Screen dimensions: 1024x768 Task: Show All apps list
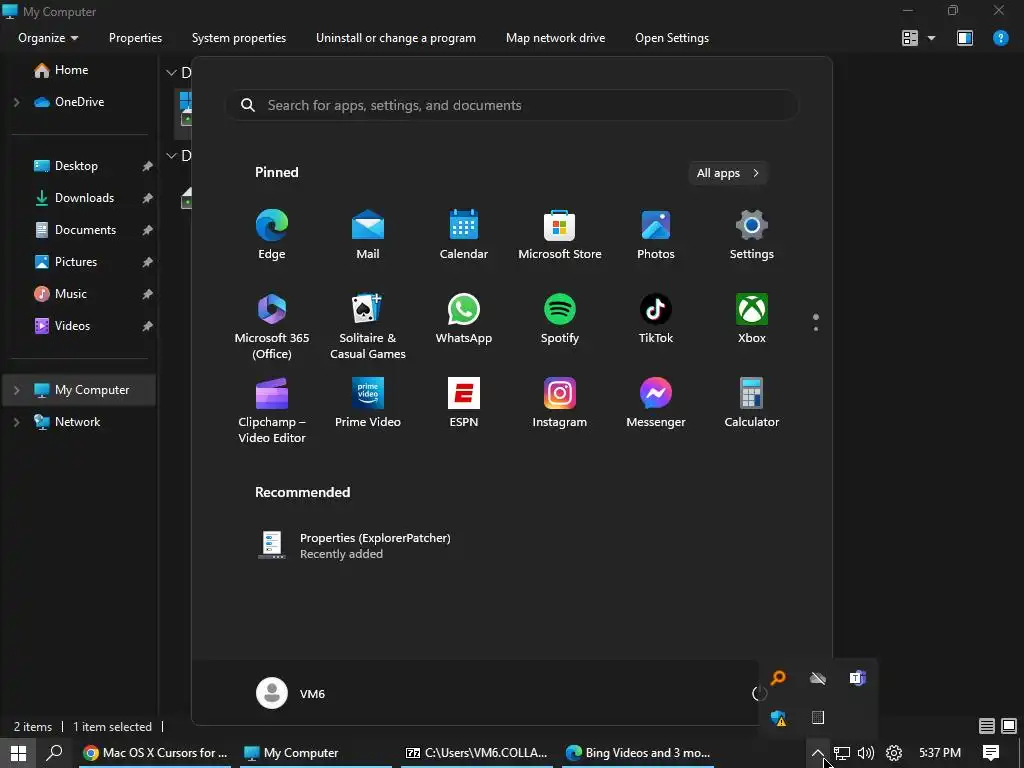coord(728,173)
